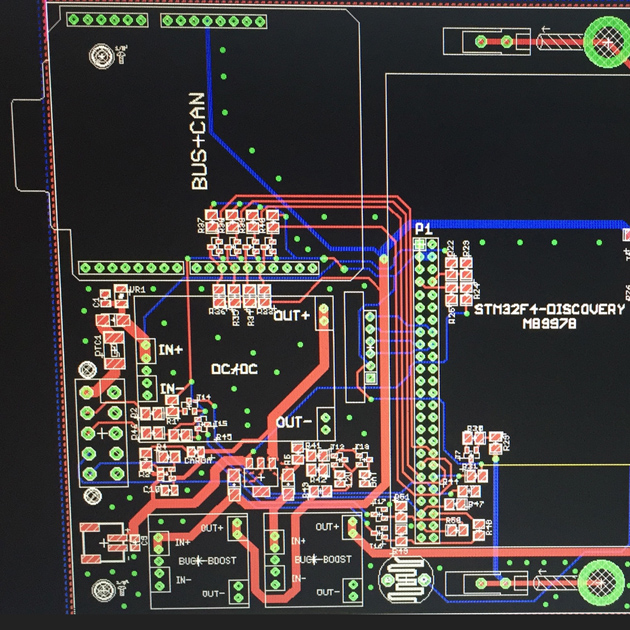630x630 pixels.
Task: Click the DC/DC module OUT+ label
Action: point(292,316)
